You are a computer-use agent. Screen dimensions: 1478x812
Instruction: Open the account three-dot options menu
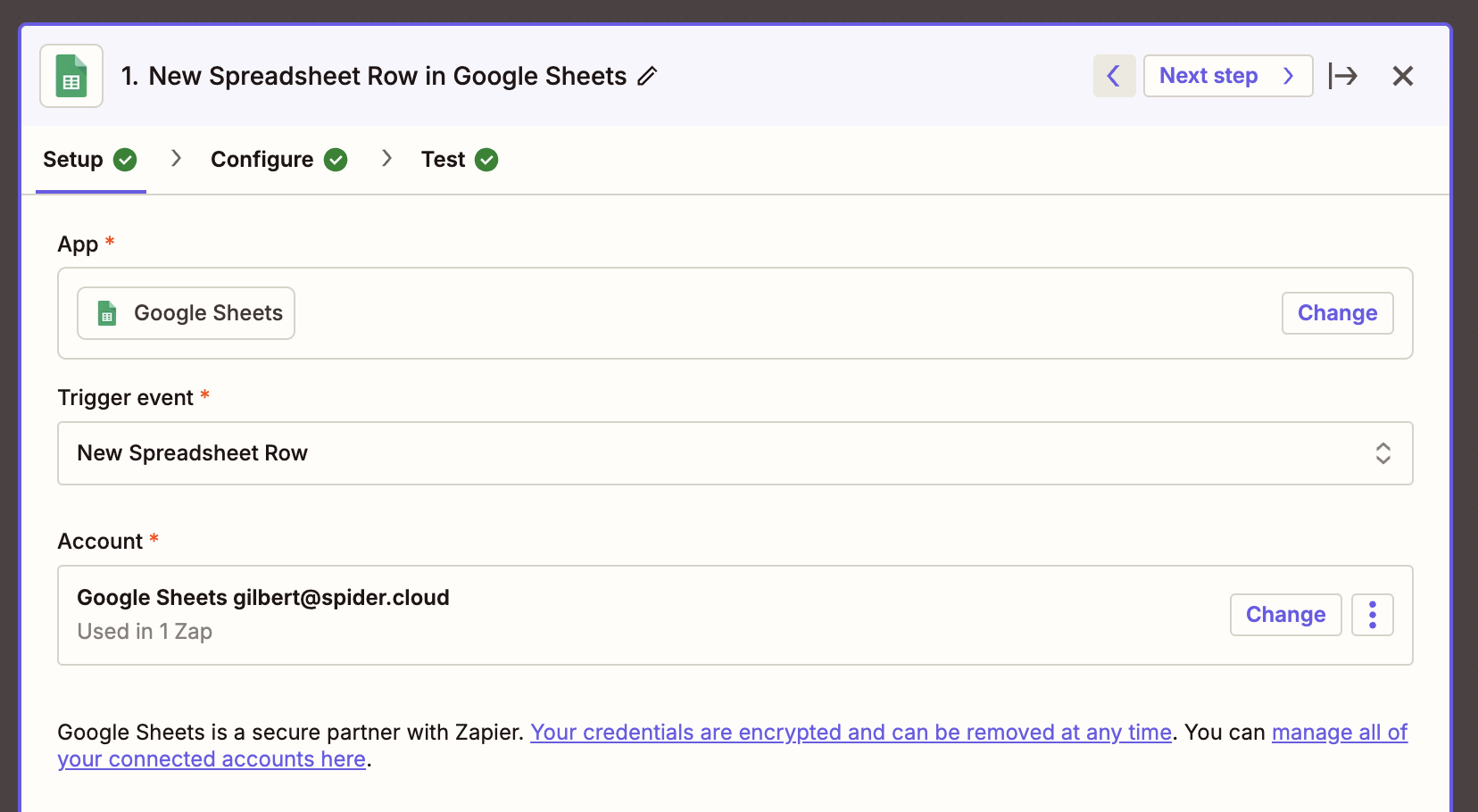click(1372, 615)
